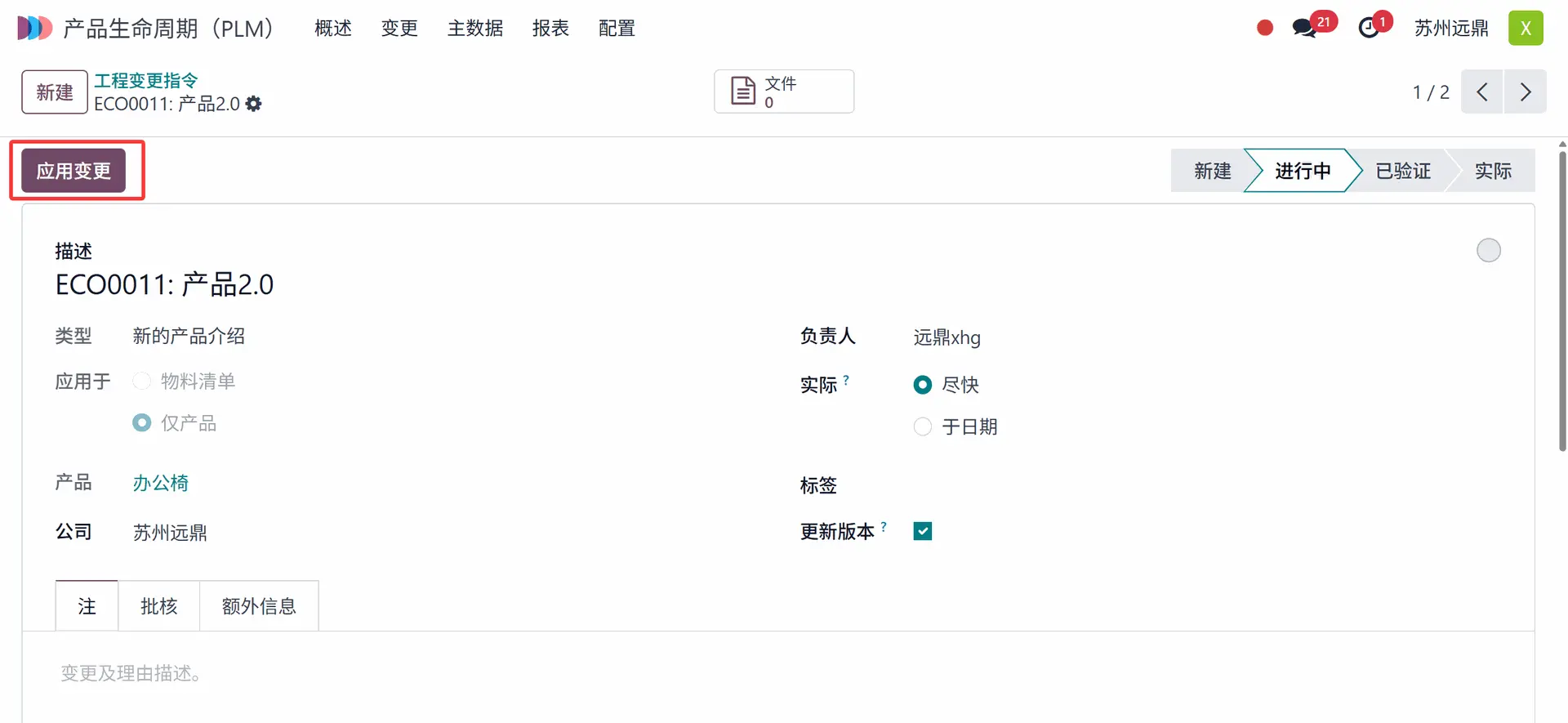Click the PLM app logo icon
The width and height of the screenshot is (1568, 723).
[34, 29]
